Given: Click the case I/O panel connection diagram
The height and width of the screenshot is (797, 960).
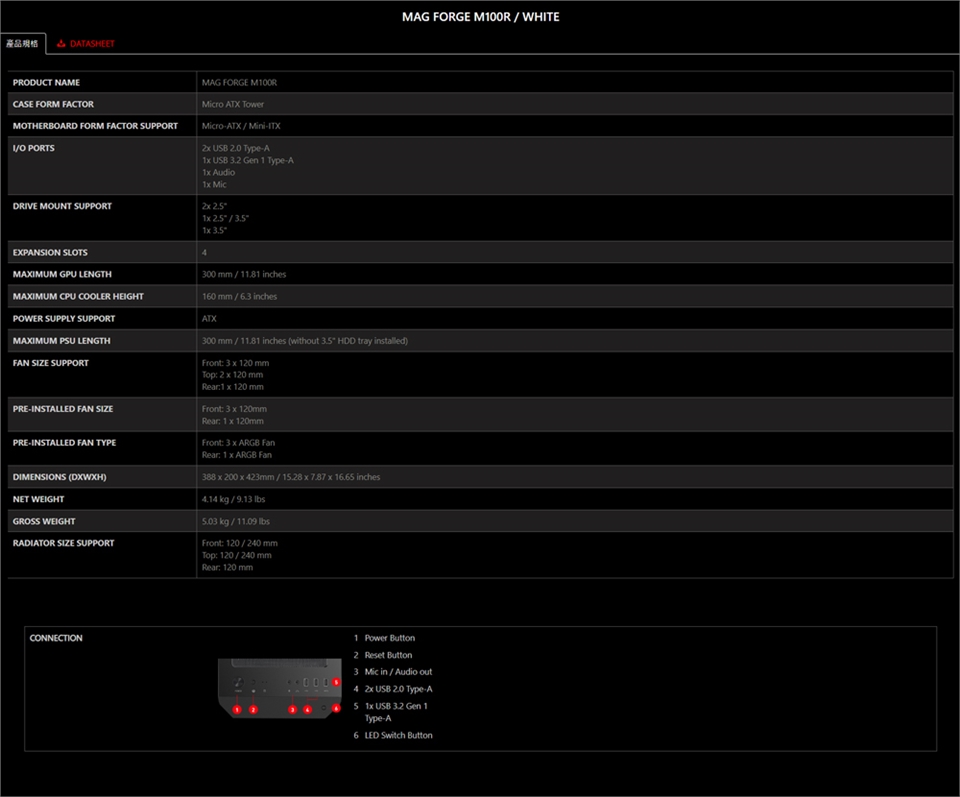Looking at the screenshot, I should pyautogui.click(x=280, y=687).
